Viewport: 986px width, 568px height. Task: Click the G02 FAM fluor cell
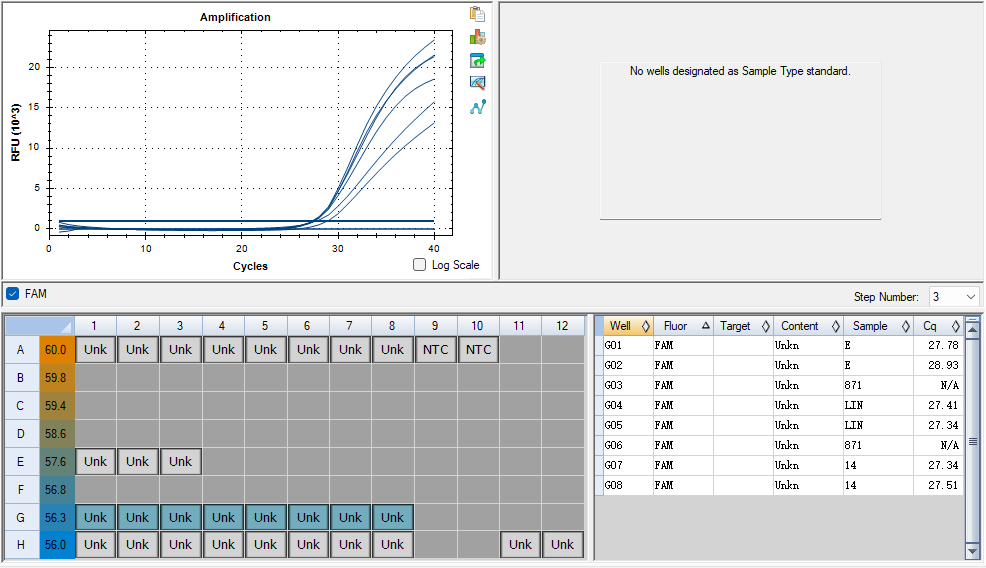[x=683, y=365]
